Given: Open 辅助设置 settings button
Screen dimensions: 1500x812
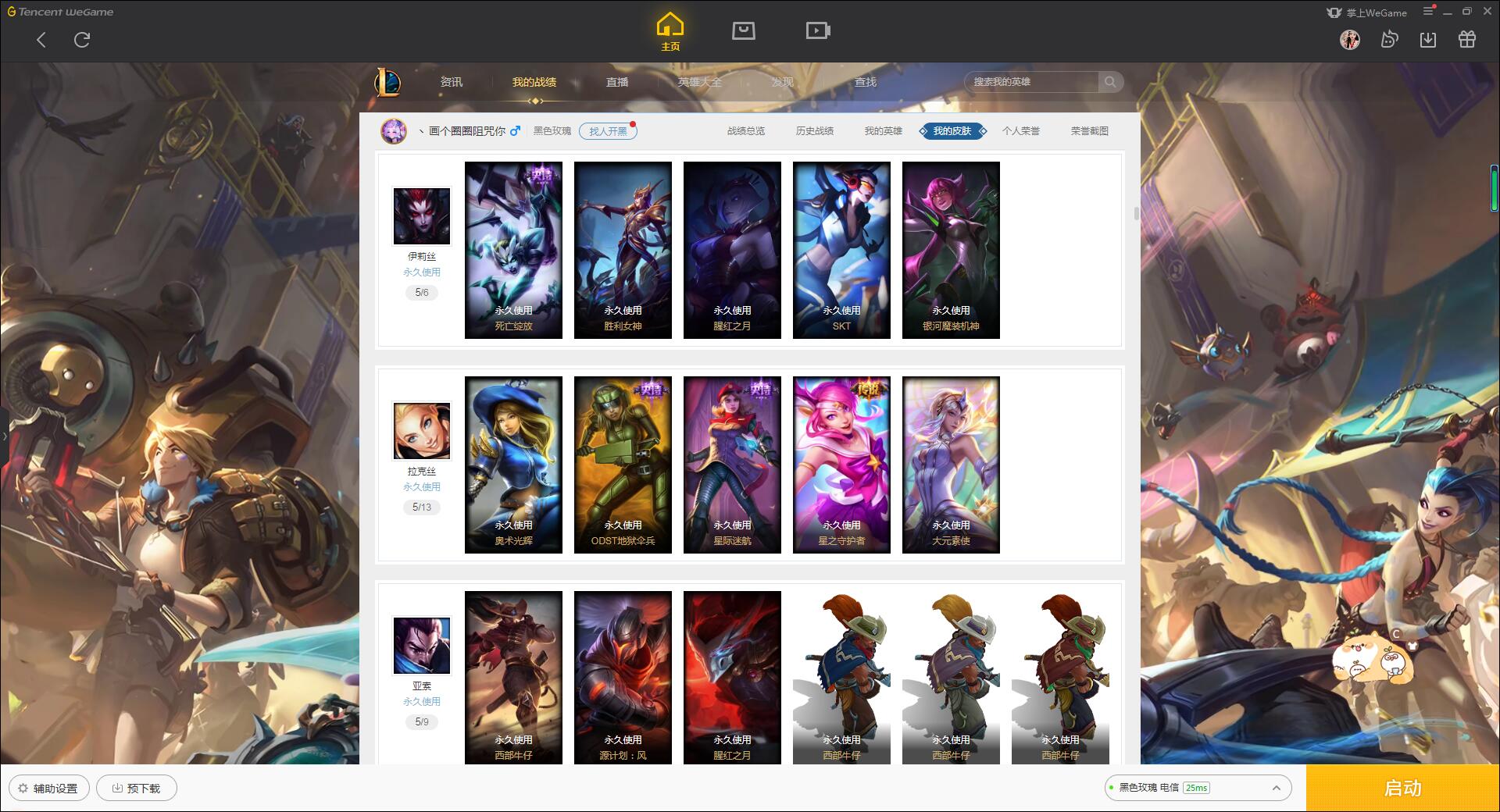Looking at the screenshot, I should pos(48,788).
